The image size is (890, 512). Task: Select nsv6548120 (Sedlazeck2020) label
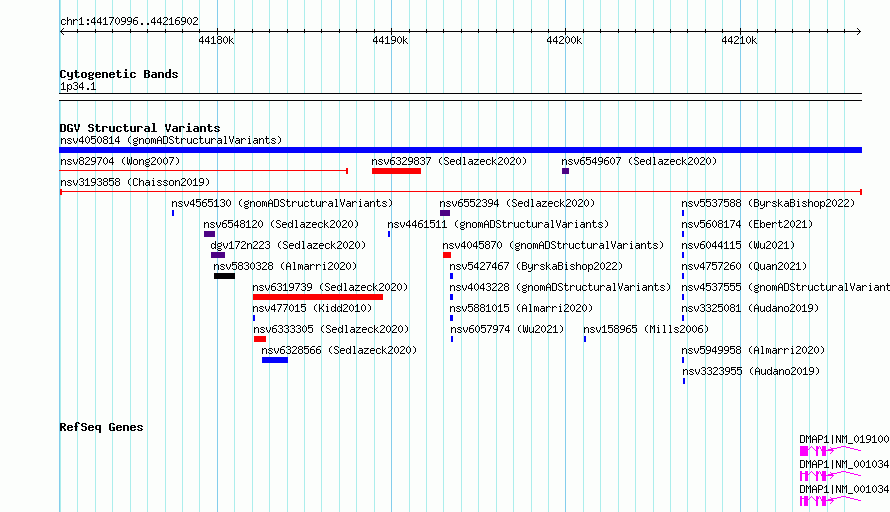pyautogui.click(x=281, y=224)
